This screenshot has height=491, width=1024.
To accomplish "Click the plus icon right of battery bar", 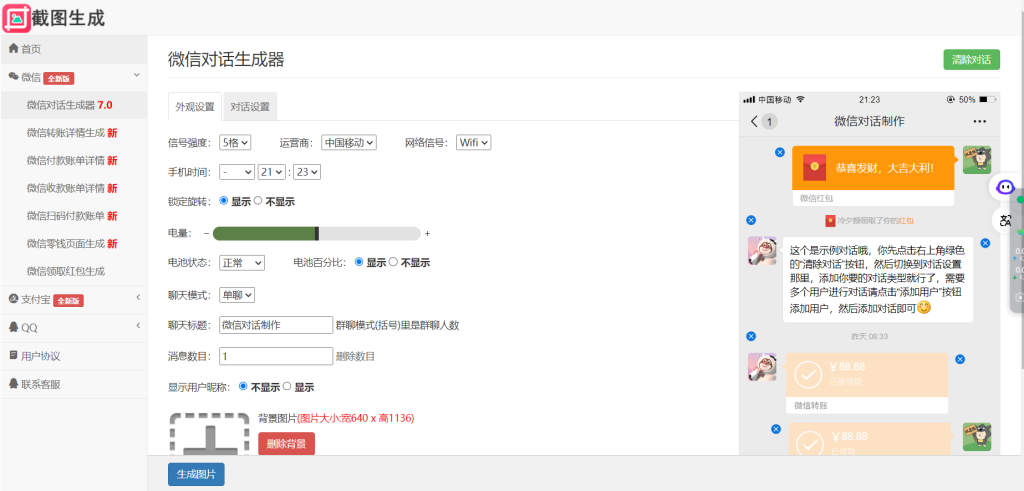I will pos(427,233).
